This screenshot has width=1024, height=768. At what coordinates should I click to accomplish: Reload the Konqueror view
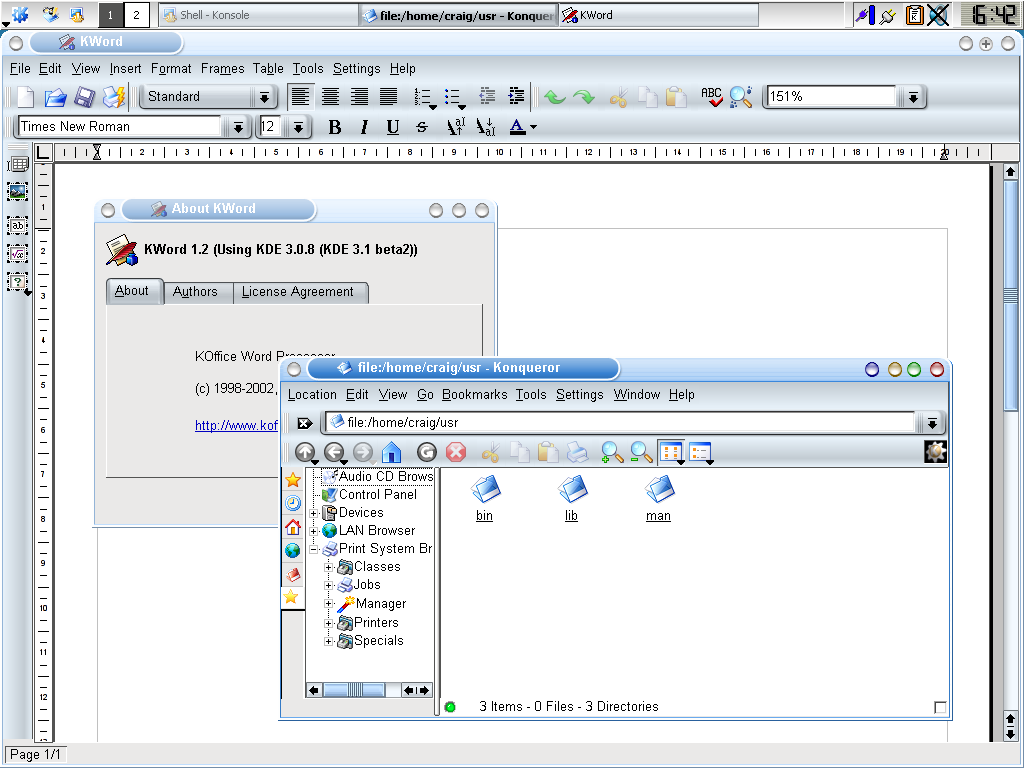[x=426, y=452]
